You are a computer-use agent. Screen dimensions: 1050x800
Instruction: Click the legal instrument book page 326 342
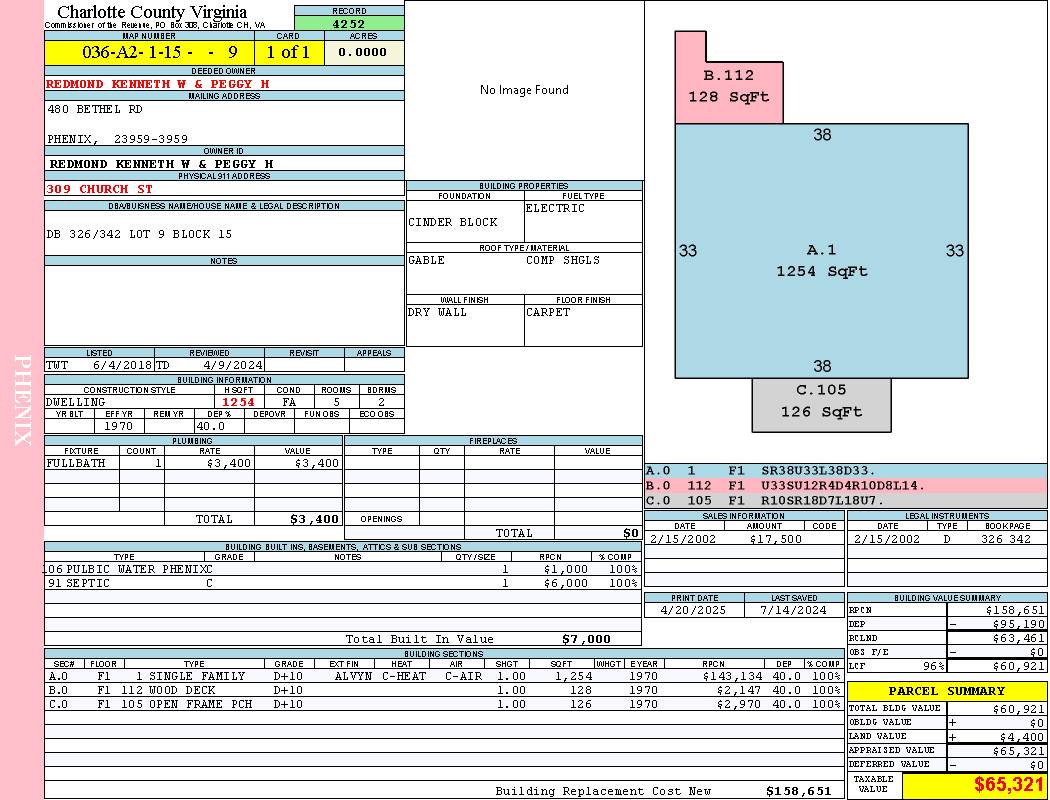tap(1005, 539)
